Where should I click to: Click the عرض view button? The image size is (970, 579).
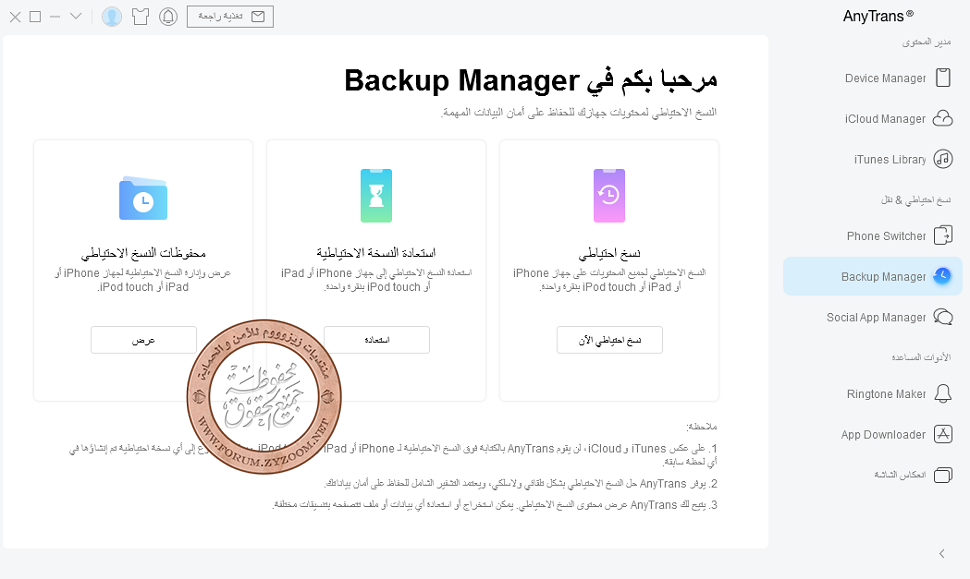tap(144, 340)
